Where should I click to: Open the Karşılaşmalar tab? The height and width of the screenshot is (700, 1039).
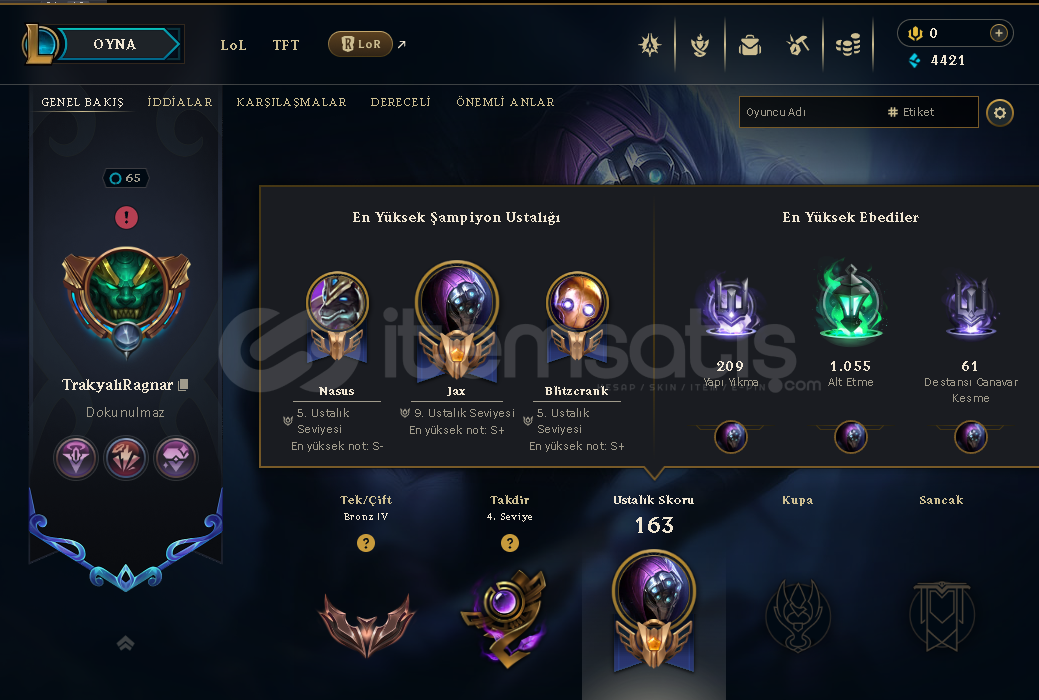click(x=292, y=102)
